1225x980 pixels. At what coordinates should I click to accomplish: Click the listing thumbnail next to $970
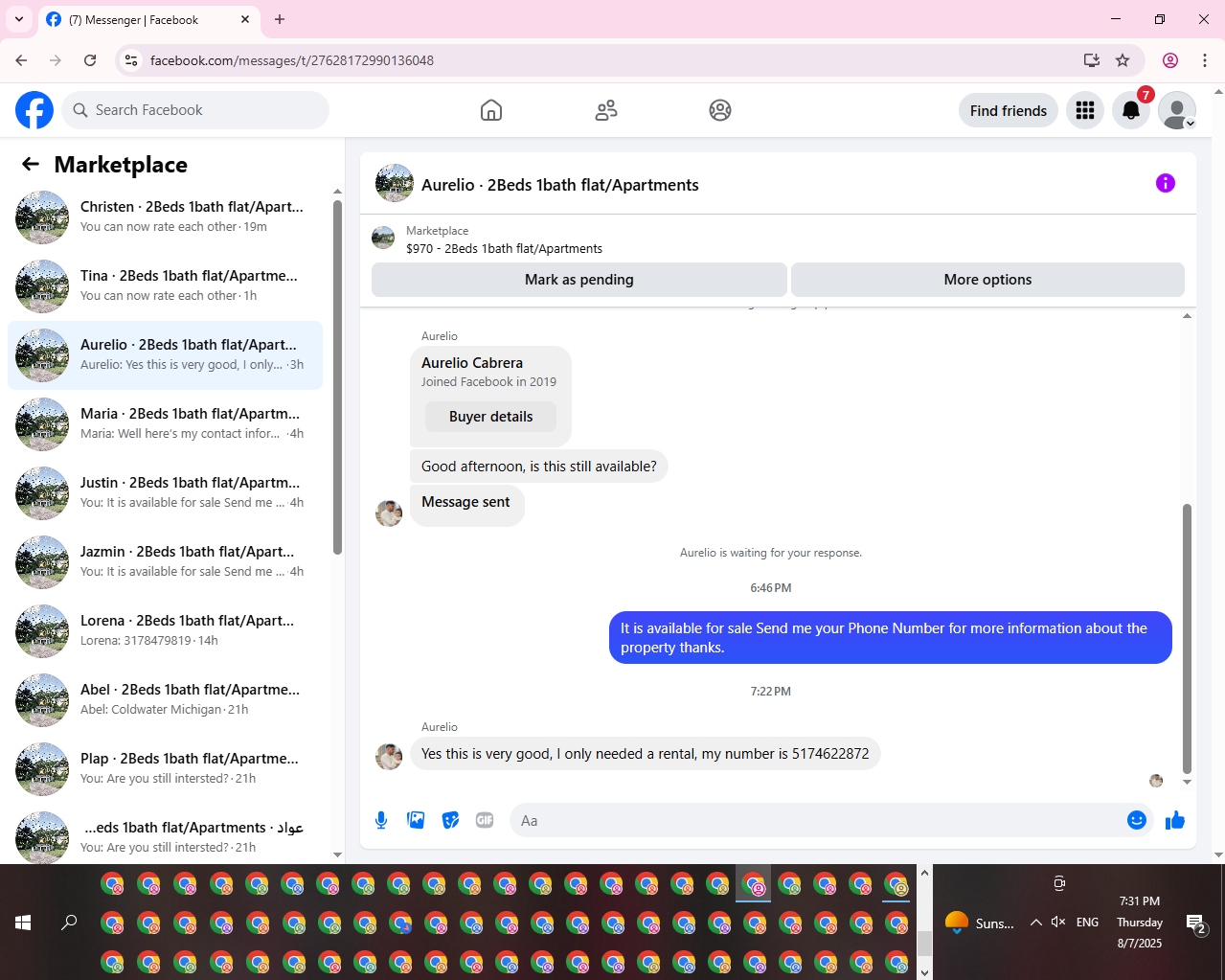tap(383, 238)
